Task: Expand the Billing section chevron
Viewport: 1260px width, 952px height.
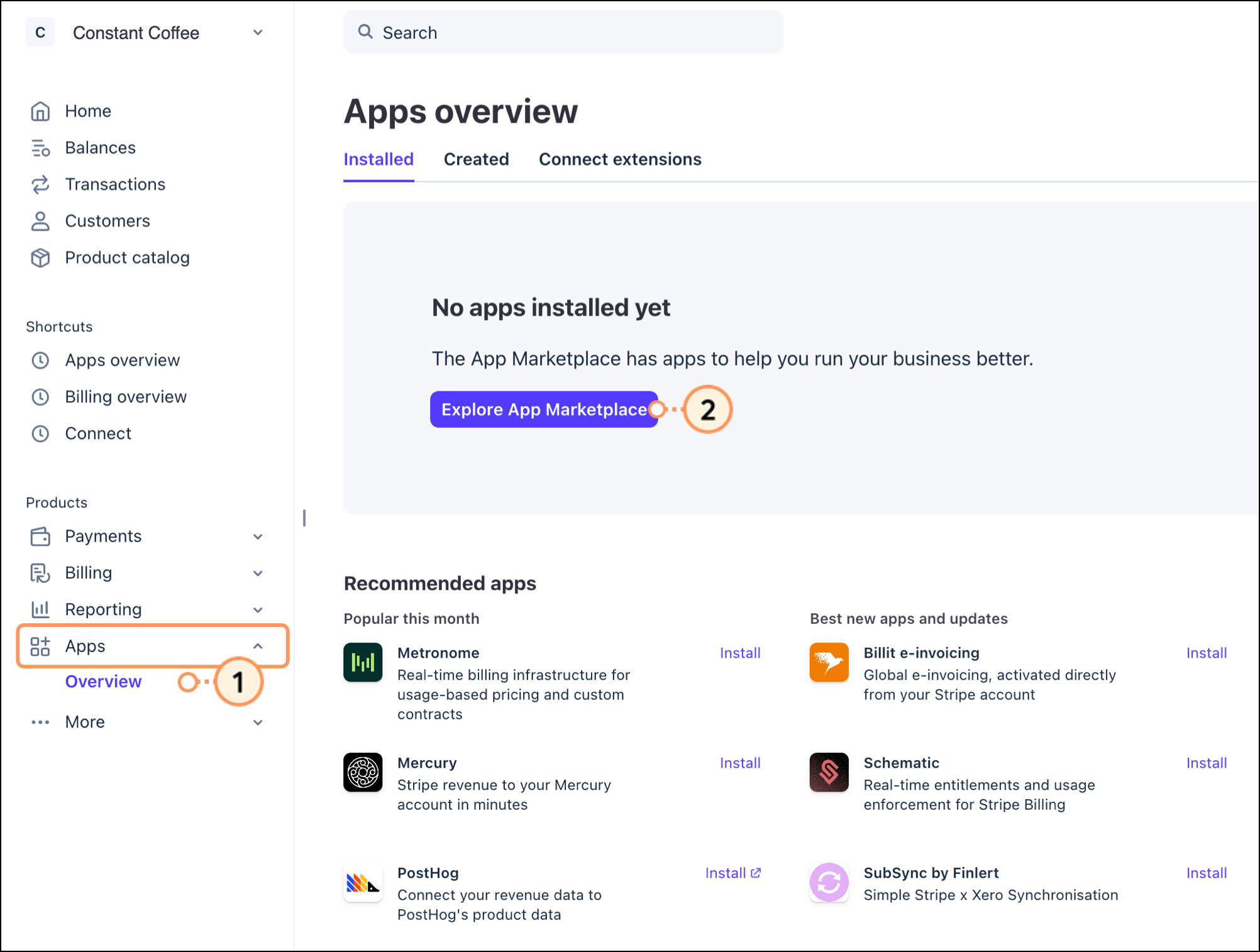Action: click(258, 573)
